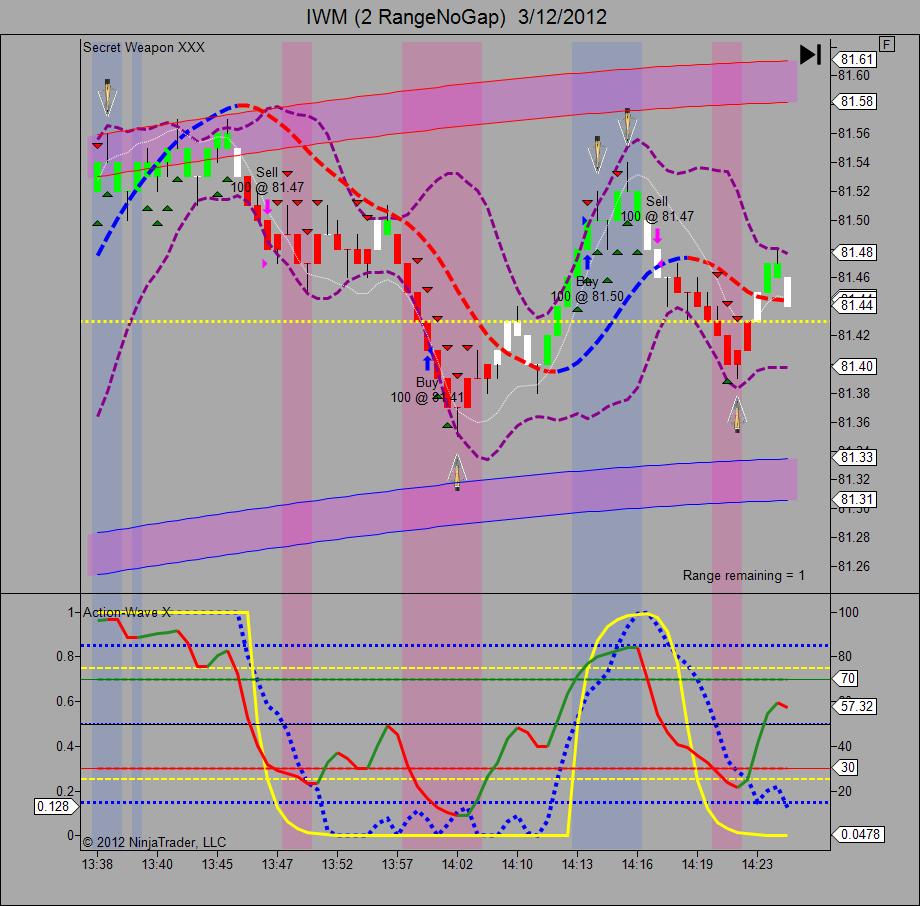
Task: Click the 14:23 time axis label
Action: tap(757, 864)
